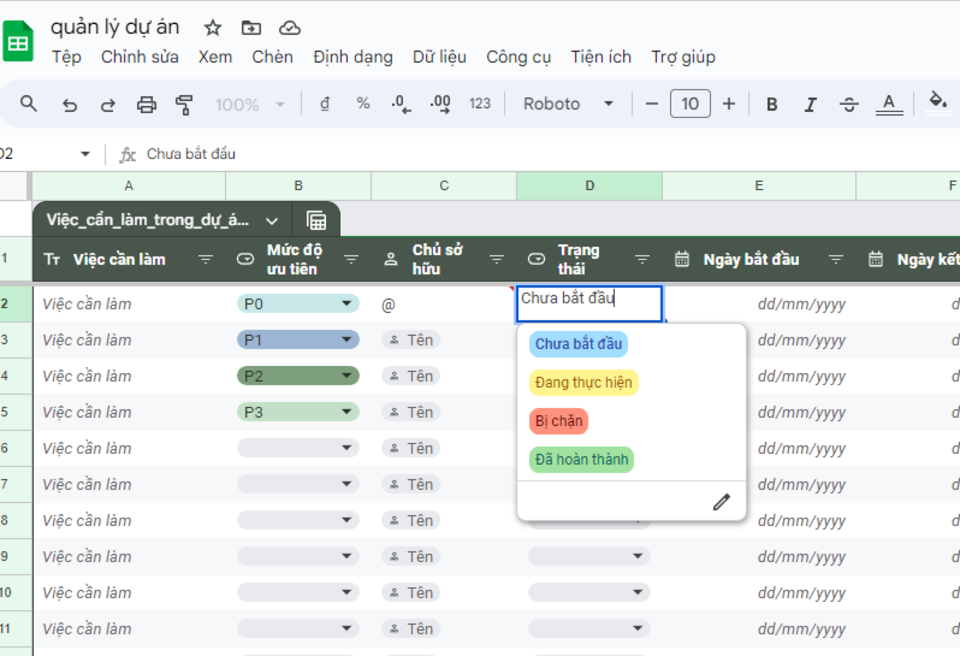The height and width of the screenshot is (656, 960).
Task: Click the pencil edit dropdown icon
Action: pyautogui.click(x=721, y=502)
